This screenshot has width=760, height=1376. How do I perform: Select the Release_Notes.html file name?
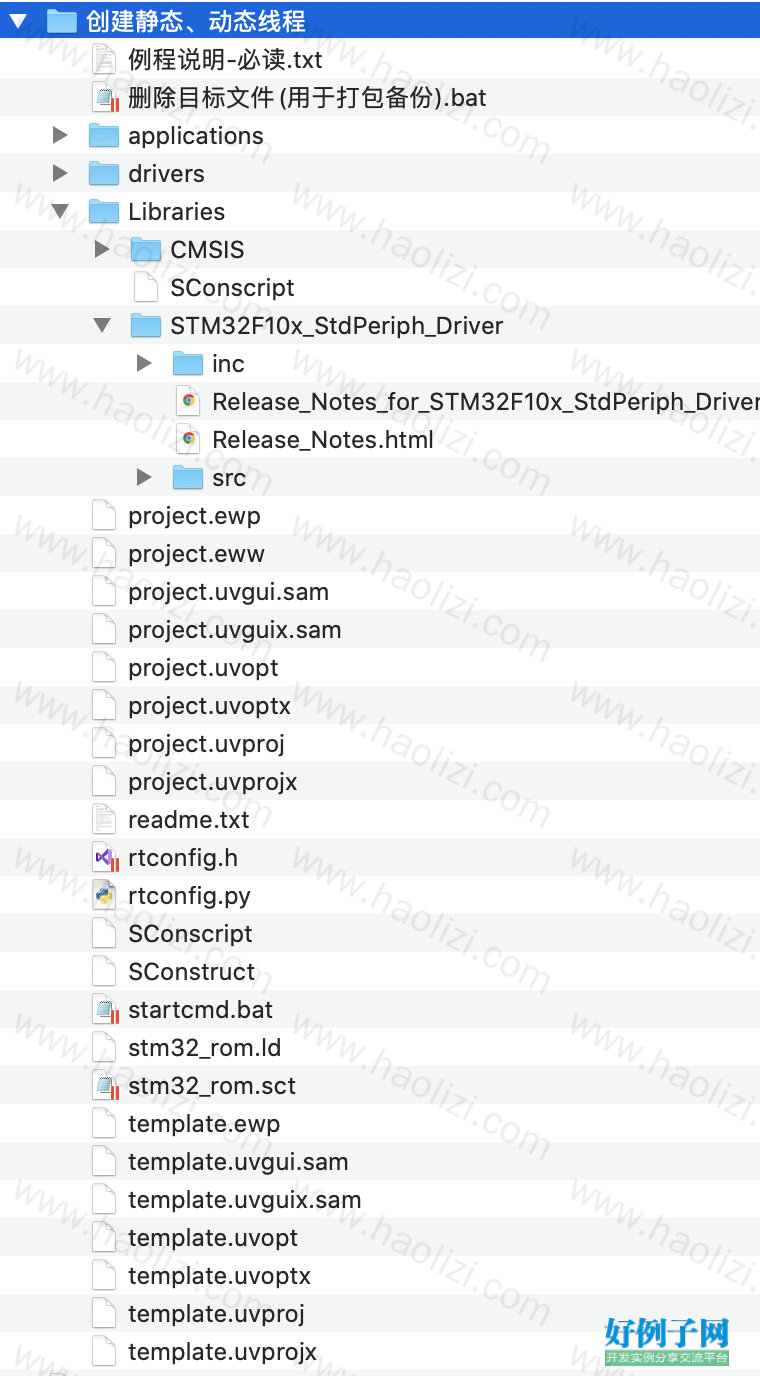pyautogui.click(x=323, y=439)
